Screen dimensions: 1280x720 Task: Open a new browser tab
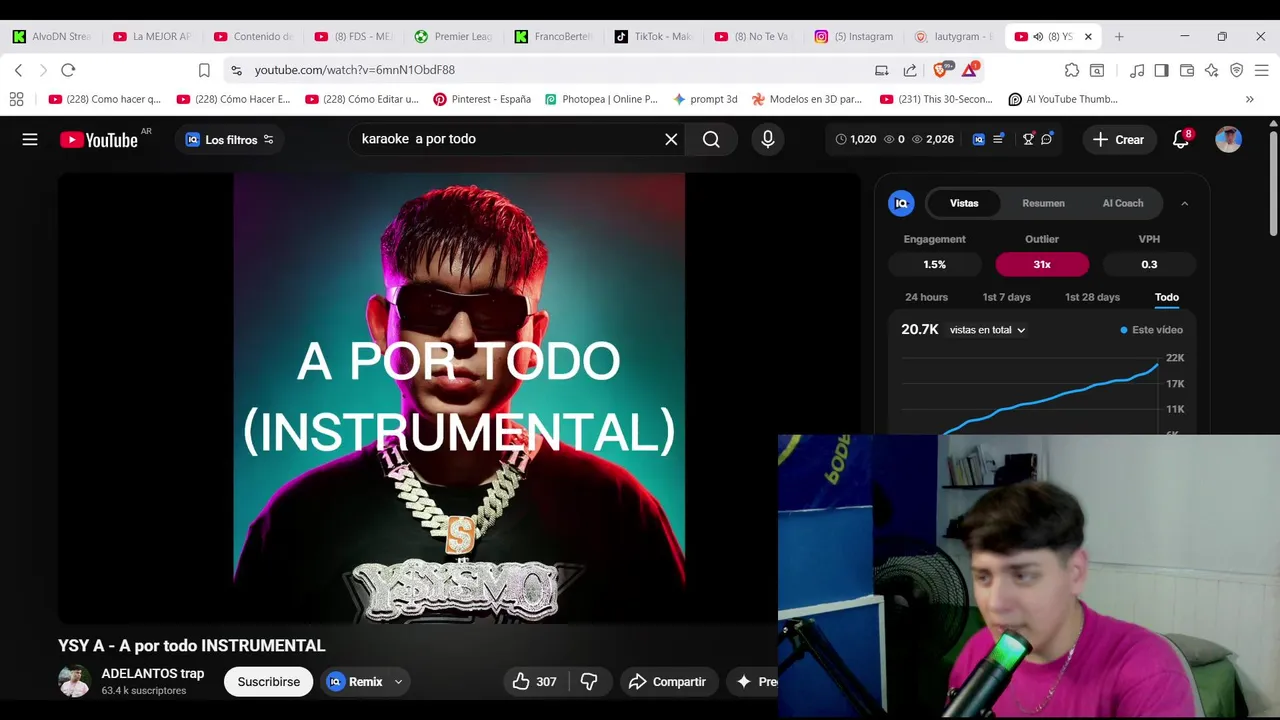click(x=1119, y=36)
